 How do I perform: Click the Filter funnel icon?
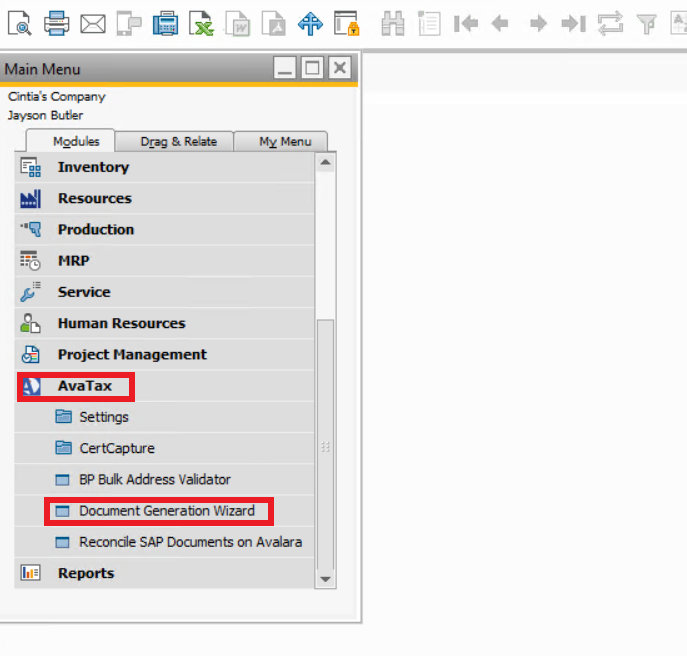647,24
